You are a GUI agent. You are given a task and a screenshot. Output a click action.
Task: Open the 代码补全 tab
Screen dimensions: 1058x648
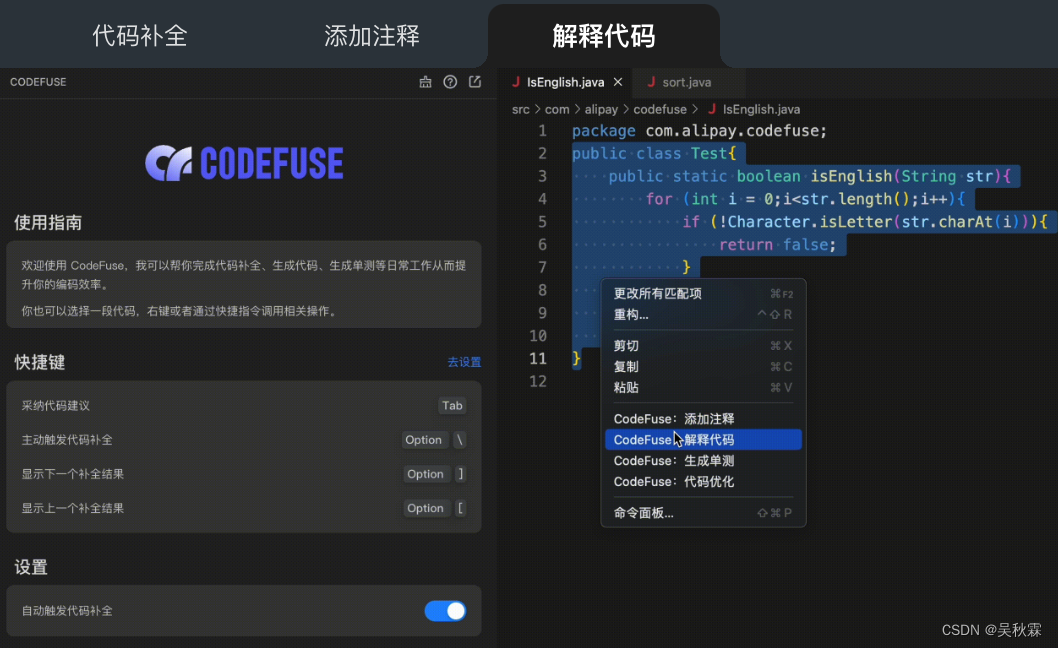point(140,35)
